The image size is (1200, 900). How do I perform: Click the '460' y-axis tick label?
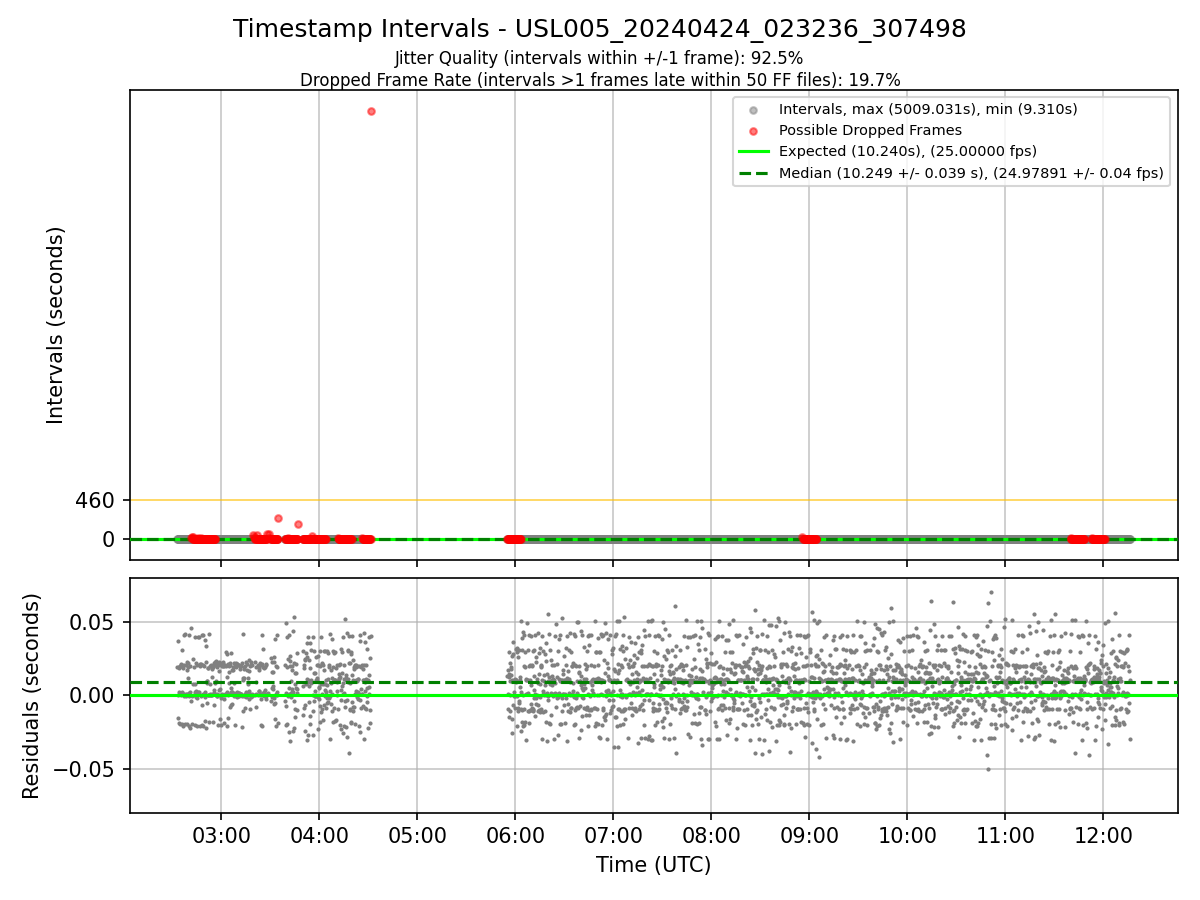click(95, 500)
